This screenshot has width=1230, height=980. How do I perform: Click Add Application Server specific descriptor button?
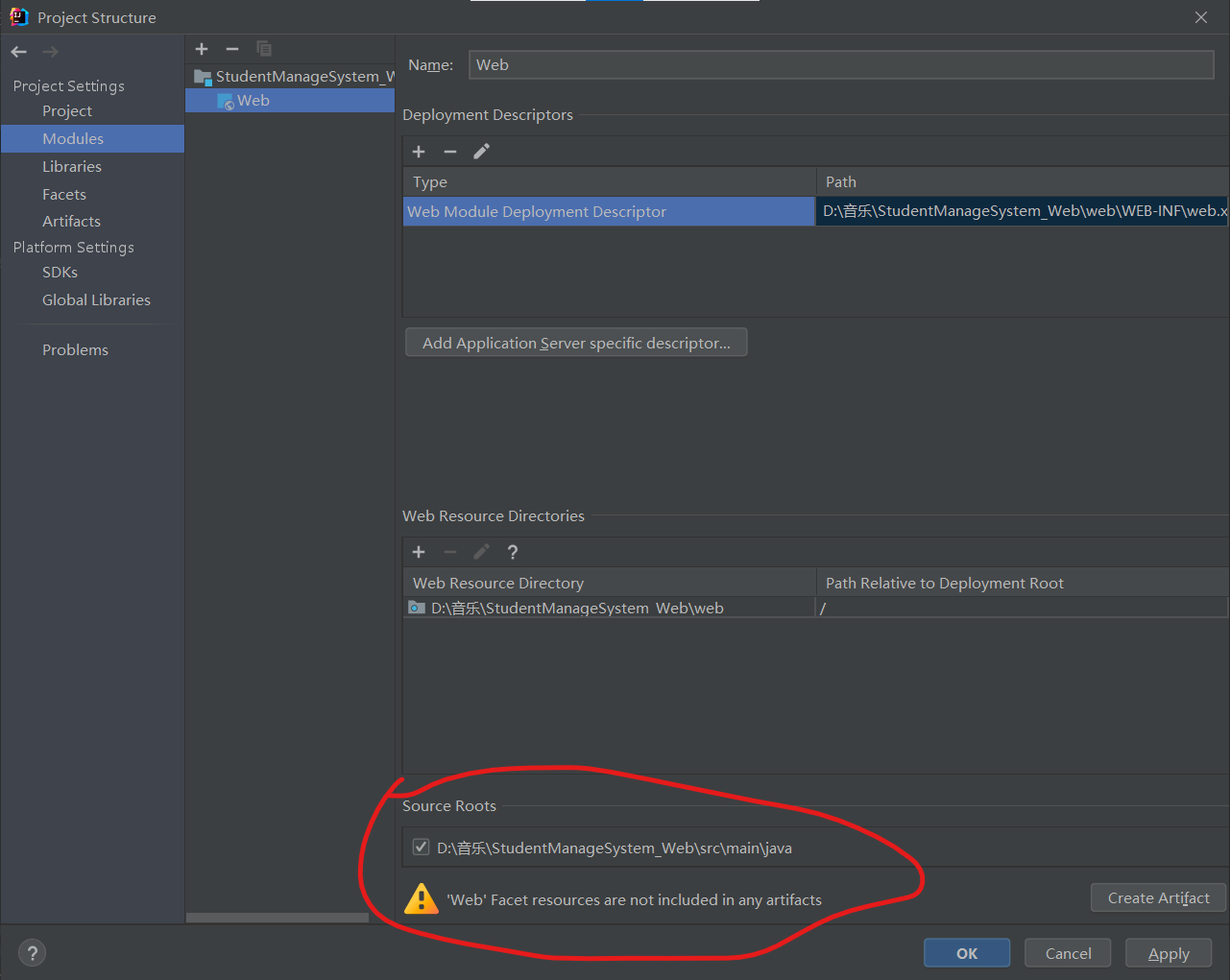click(576, 343)
